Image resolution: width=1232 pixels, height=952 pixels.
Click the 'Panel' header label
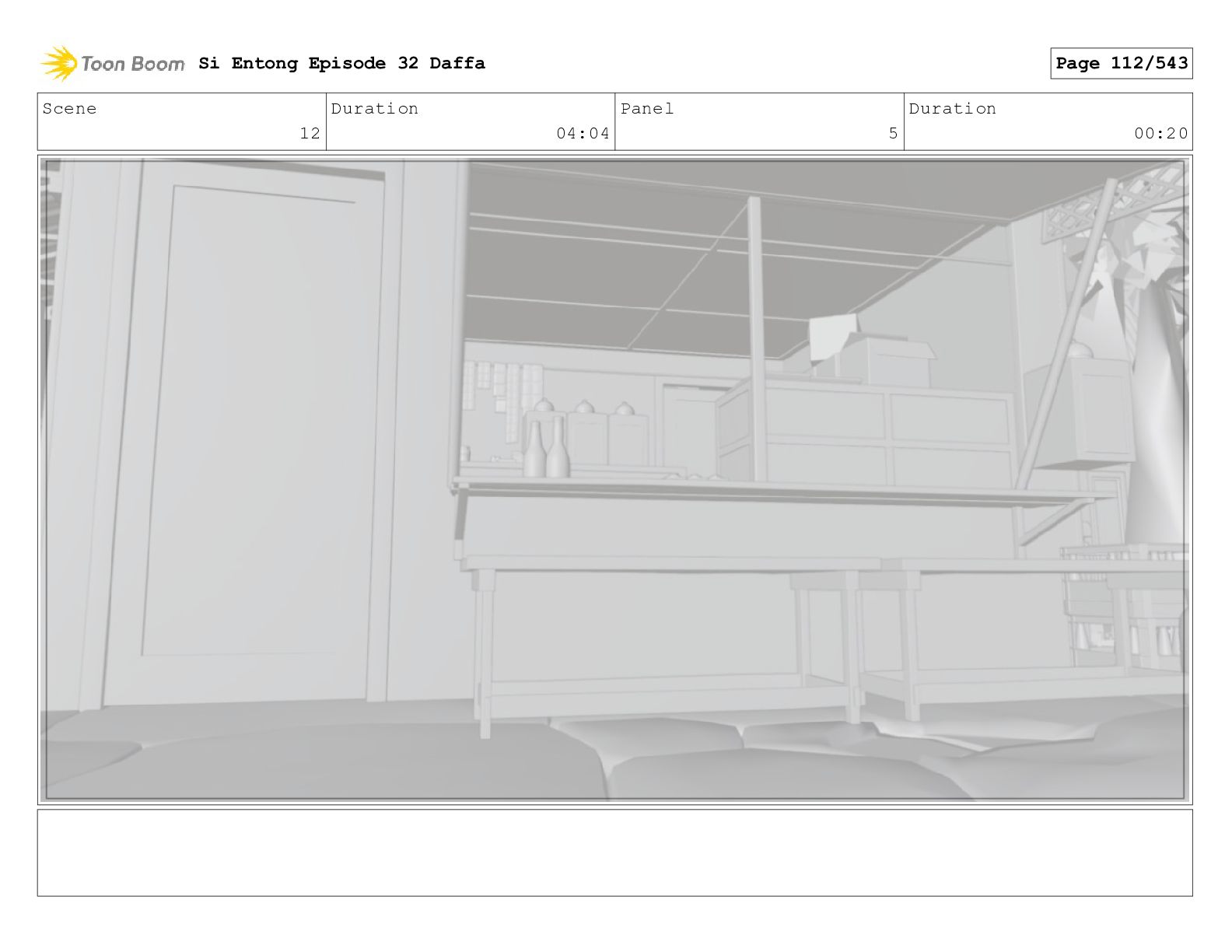647,109
